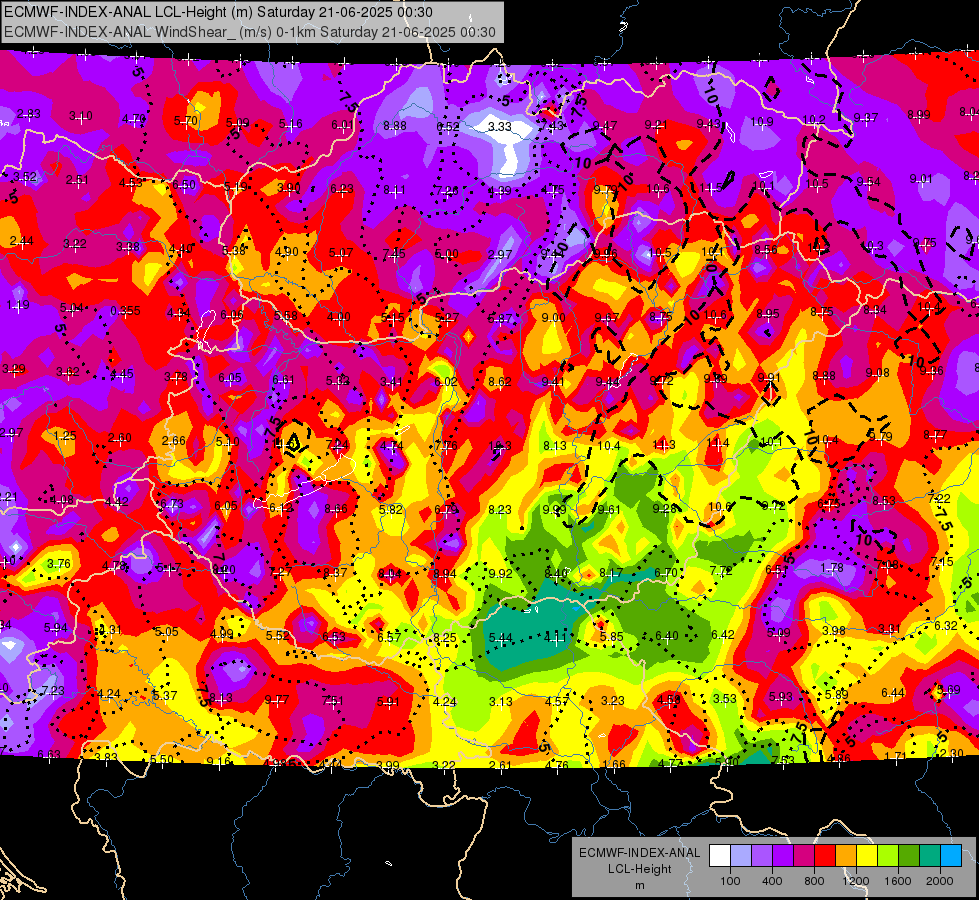
Task: Click the shear value "8.62"
Action: click(x=499, y=381)
